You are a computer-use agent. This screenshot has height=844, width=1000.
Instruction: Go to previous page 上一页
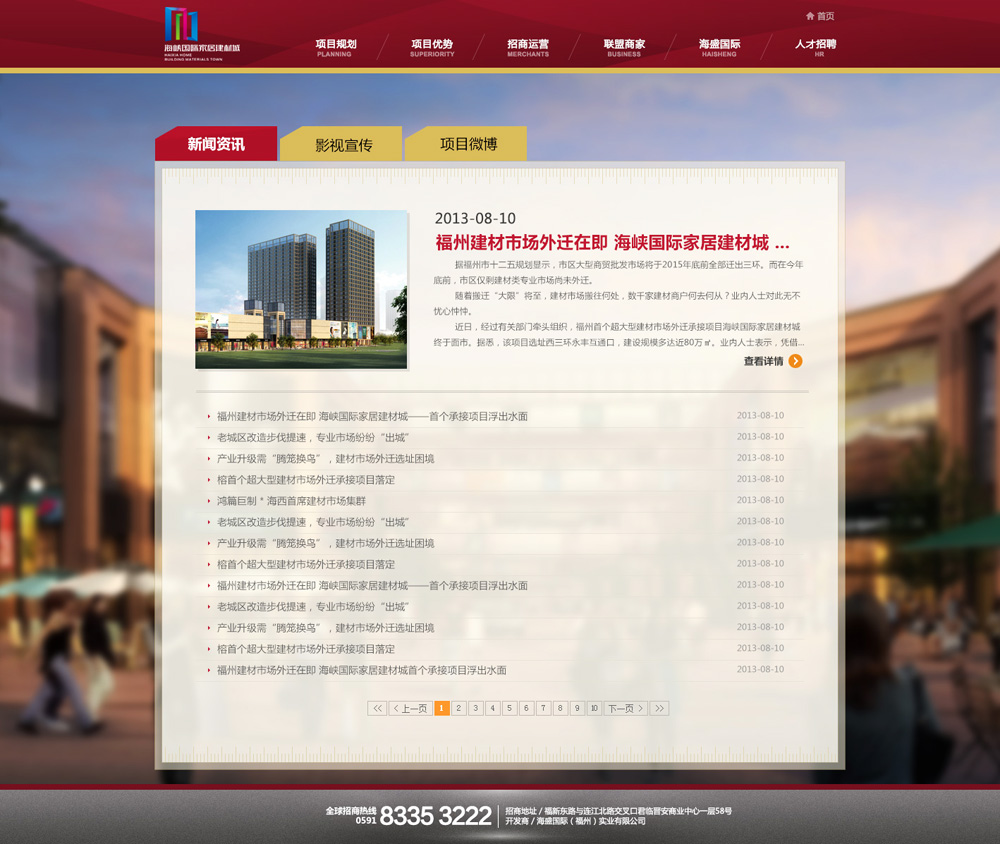[410, 708]
